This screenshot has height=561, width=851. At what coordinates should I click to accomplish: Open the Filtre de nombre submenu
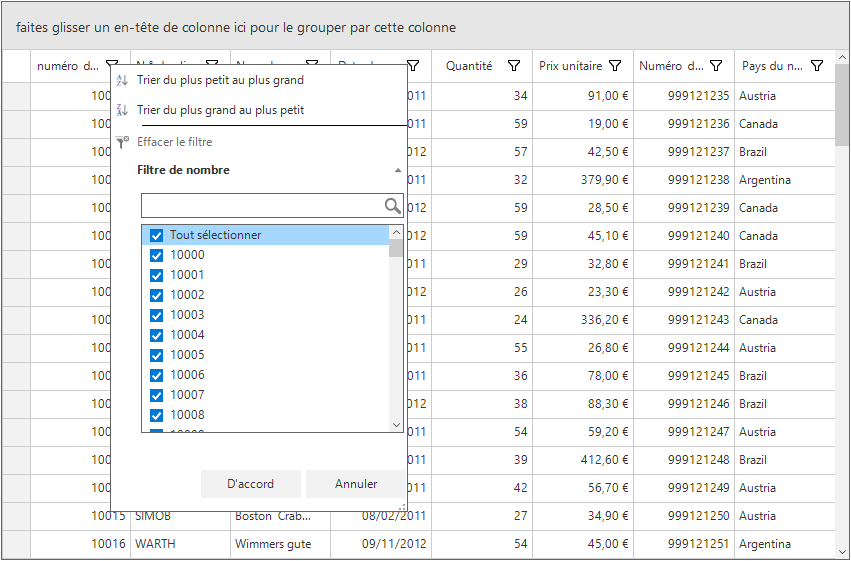pos(183,170)
